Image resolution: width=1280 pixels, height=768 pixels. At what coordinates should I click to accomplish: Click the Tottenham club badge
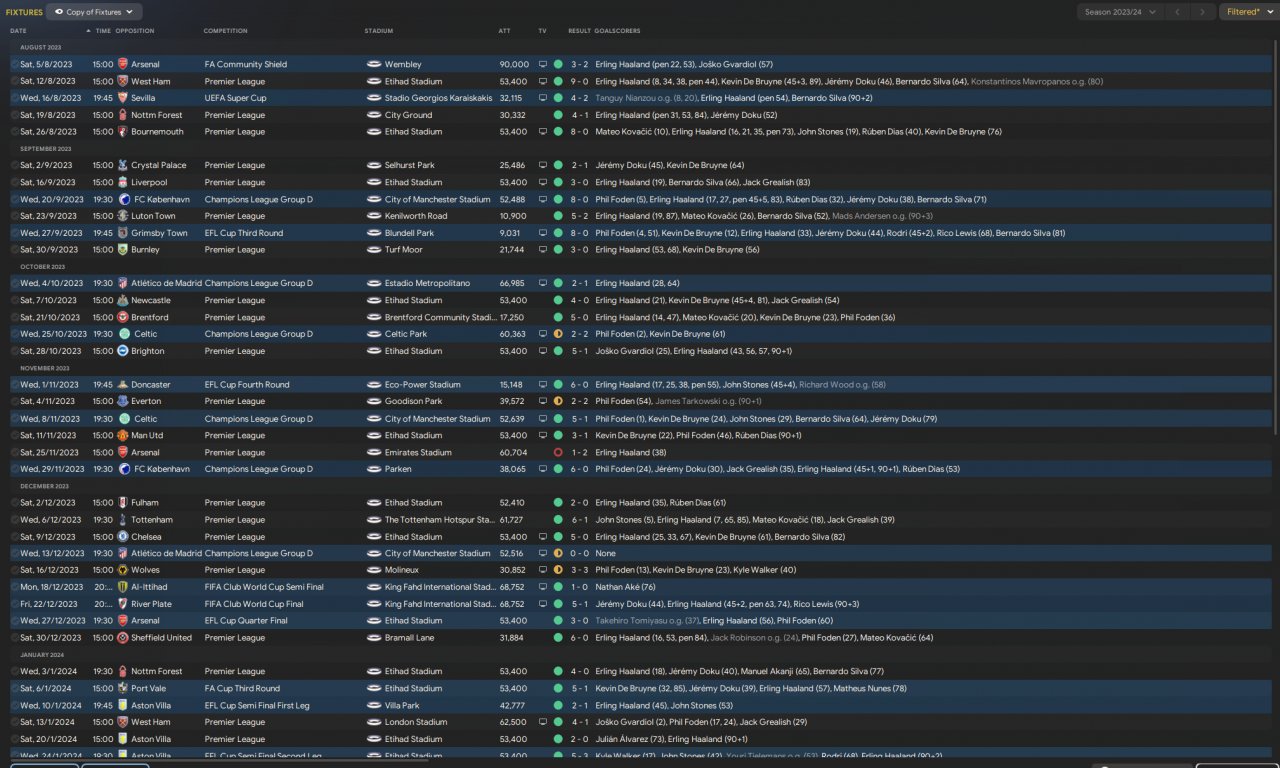point(123,520)
